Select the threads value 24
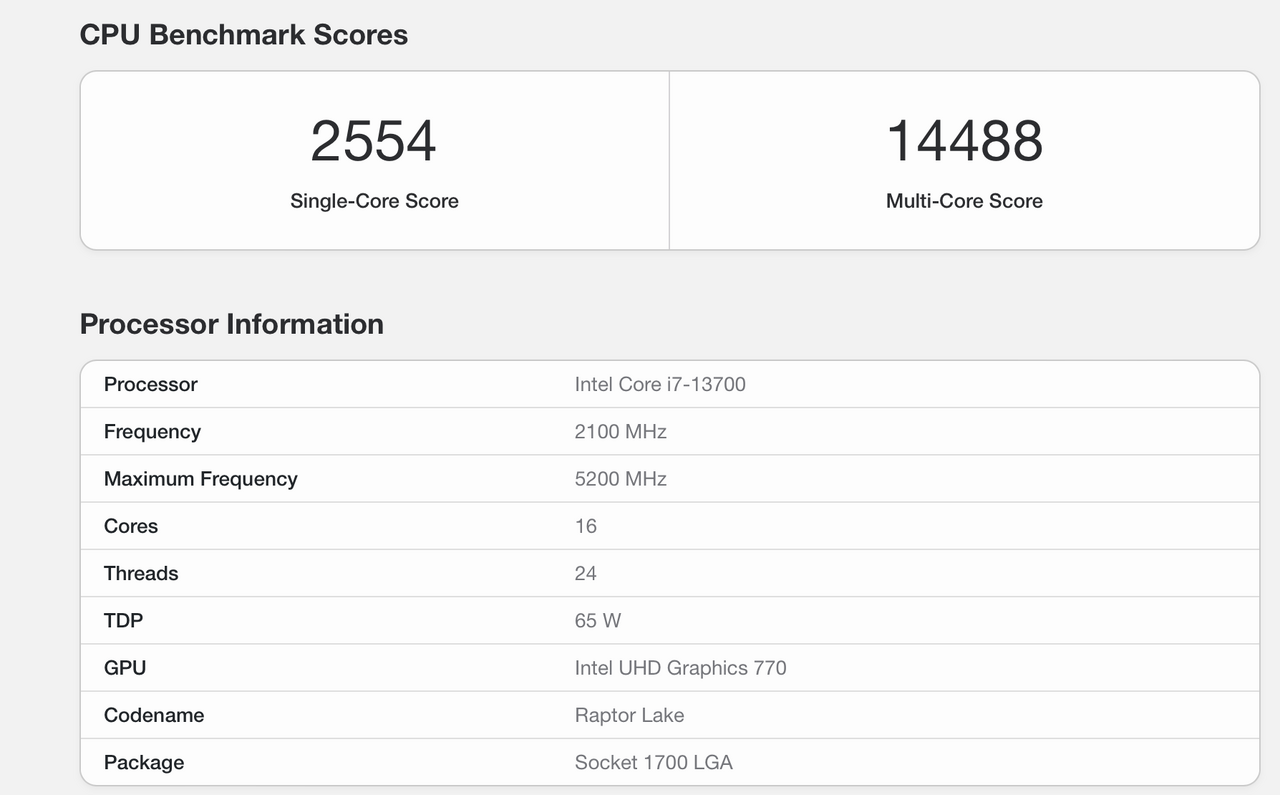This screenshot has height=795, width=1280. coord(586,573)
